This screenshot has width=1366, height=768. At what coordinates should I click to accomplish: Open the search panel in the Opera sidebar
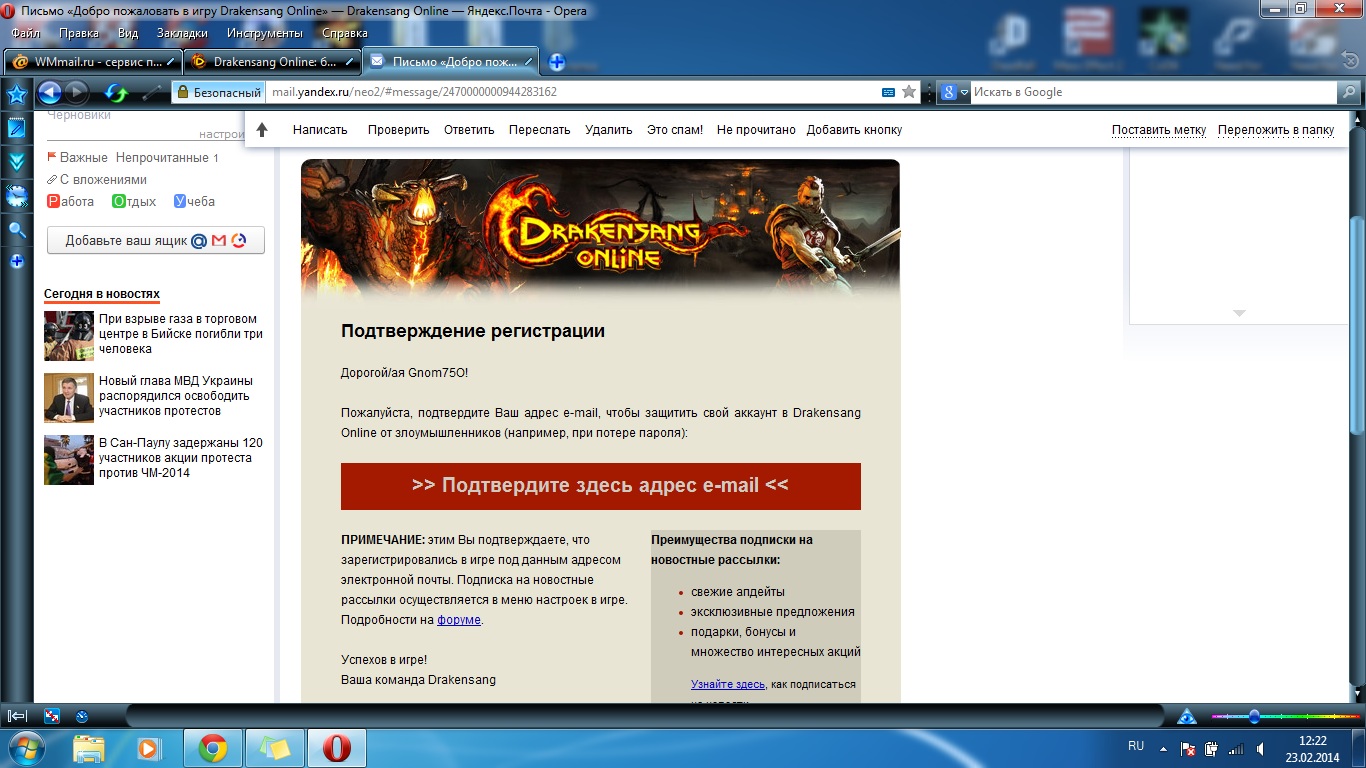click(x=17, y=230)
